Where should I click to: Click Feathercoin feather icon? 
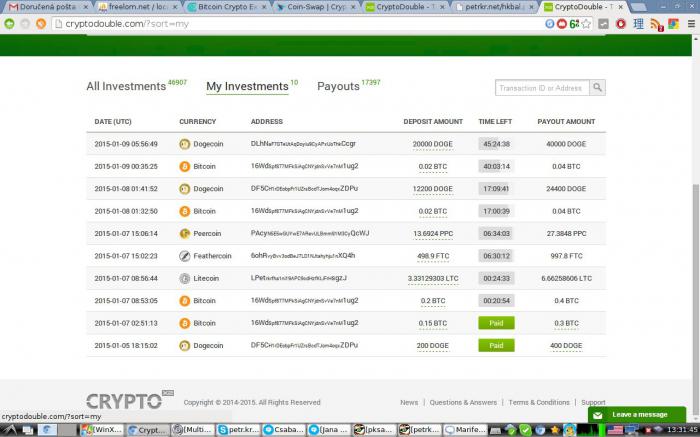pos(184,256)
